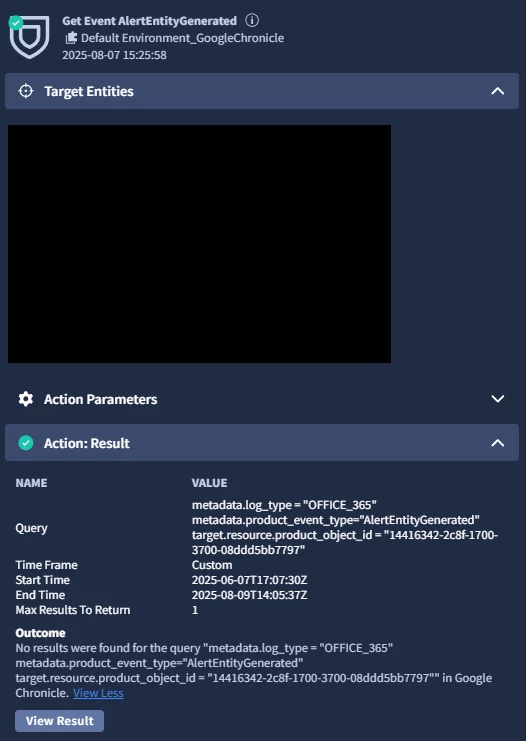
Task: Click the Time Frame row label
Action: [46, 565]
